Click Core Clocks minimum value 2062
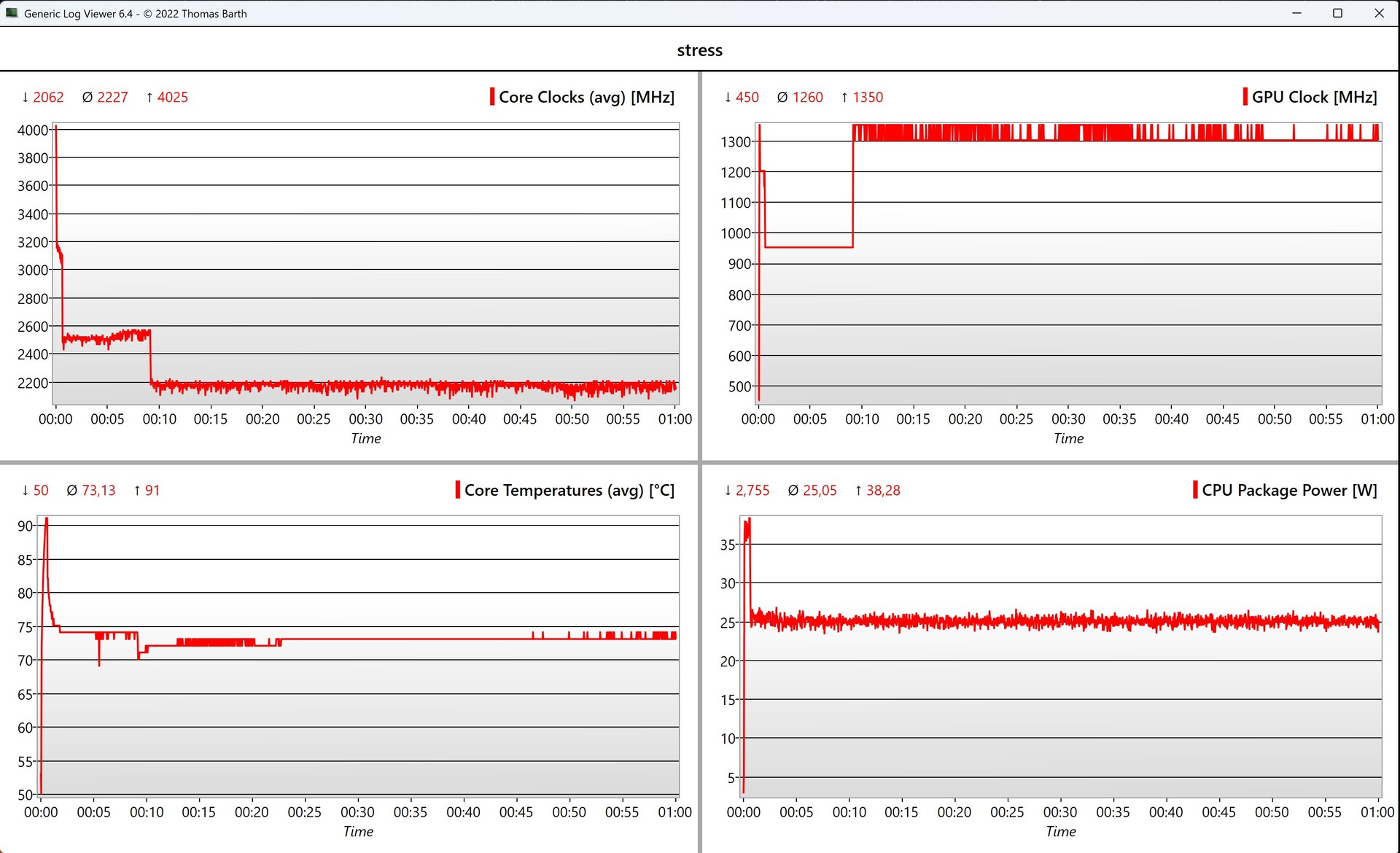 tap(48, 97)
